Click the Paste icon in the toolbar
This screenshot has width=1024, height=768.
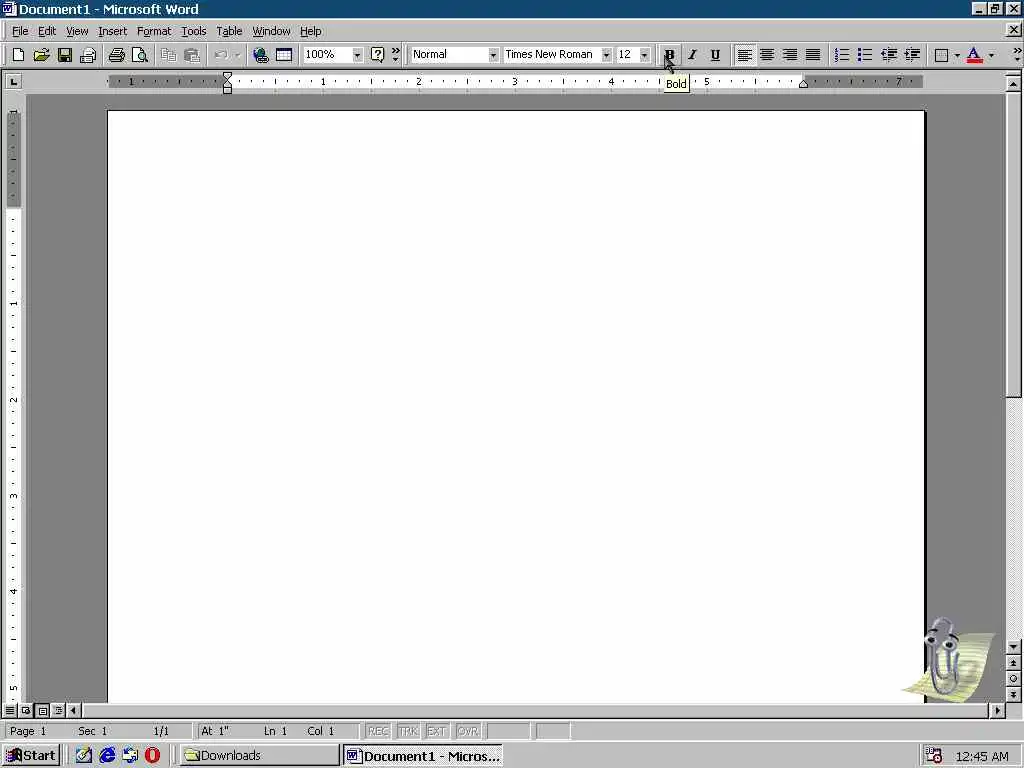pyautogui.click(x=191, y=55)
